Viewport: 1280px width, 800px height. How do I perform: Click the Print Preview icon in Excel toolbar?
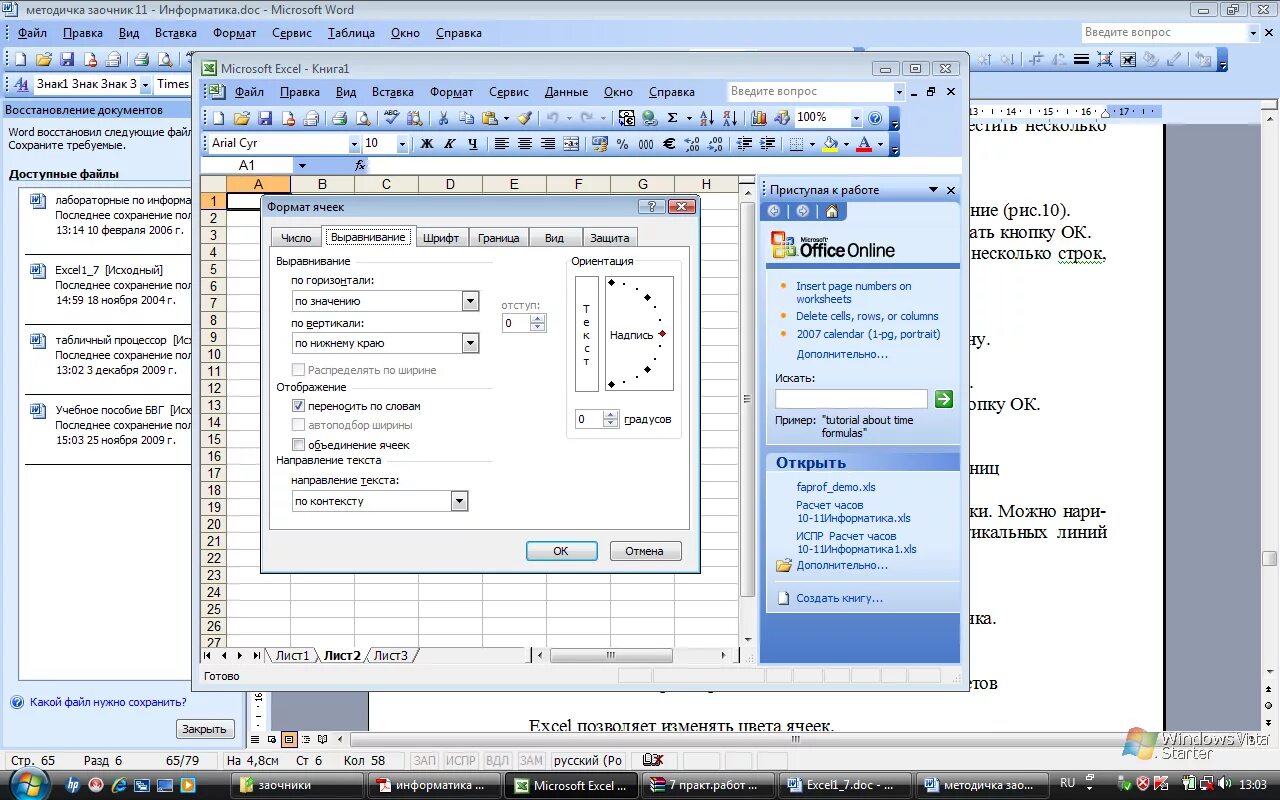coord(362,118)
